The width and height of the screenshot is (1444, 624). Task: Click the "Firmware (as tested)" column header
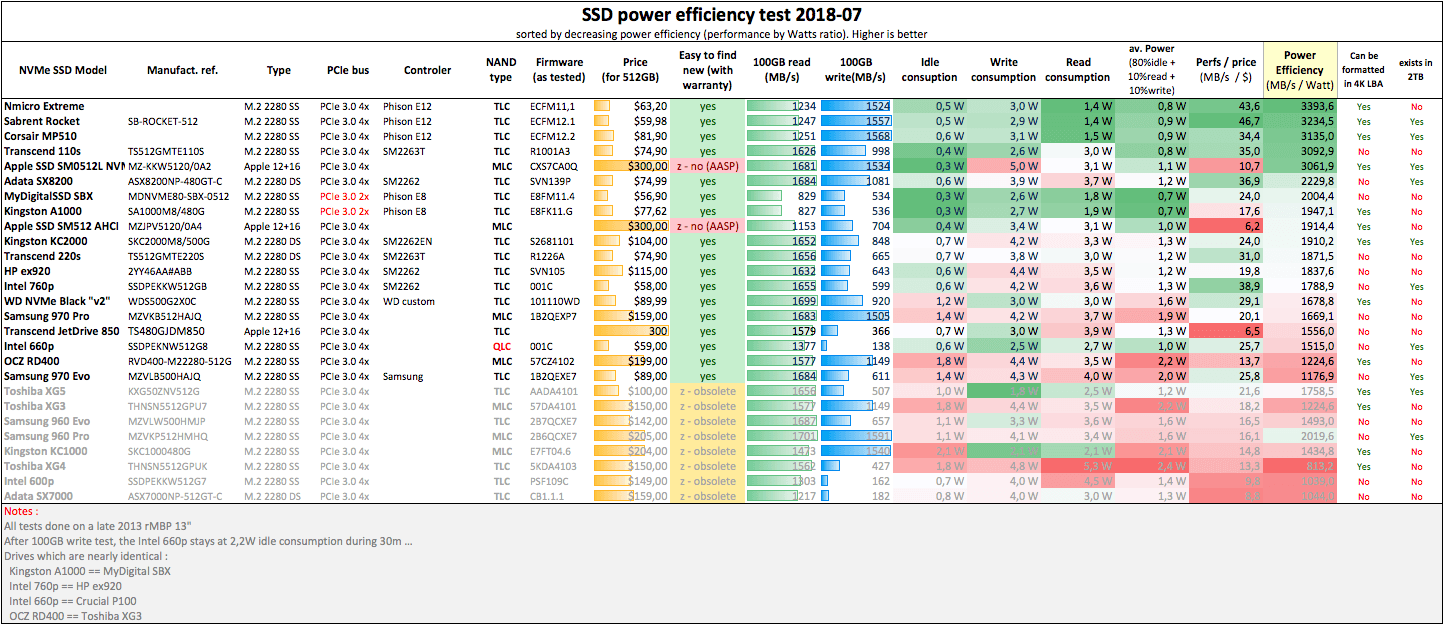click(x=559, y=70)
